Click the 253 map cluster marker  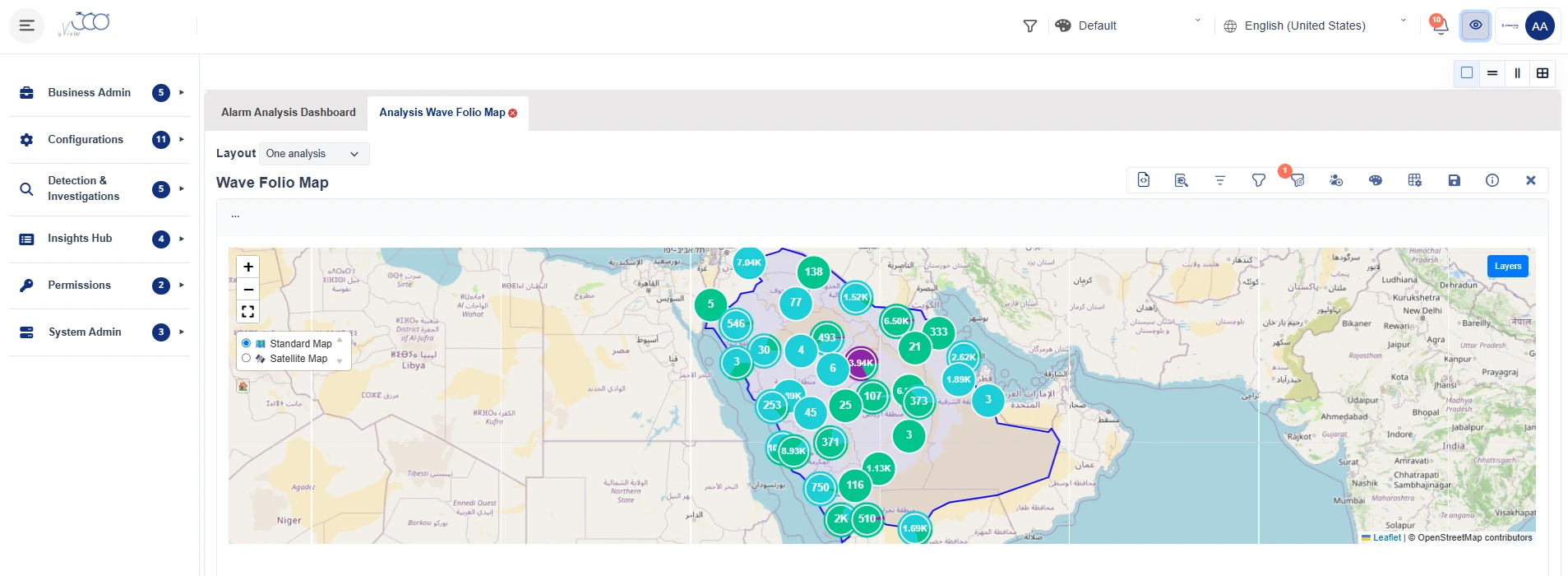click(771, 405)
